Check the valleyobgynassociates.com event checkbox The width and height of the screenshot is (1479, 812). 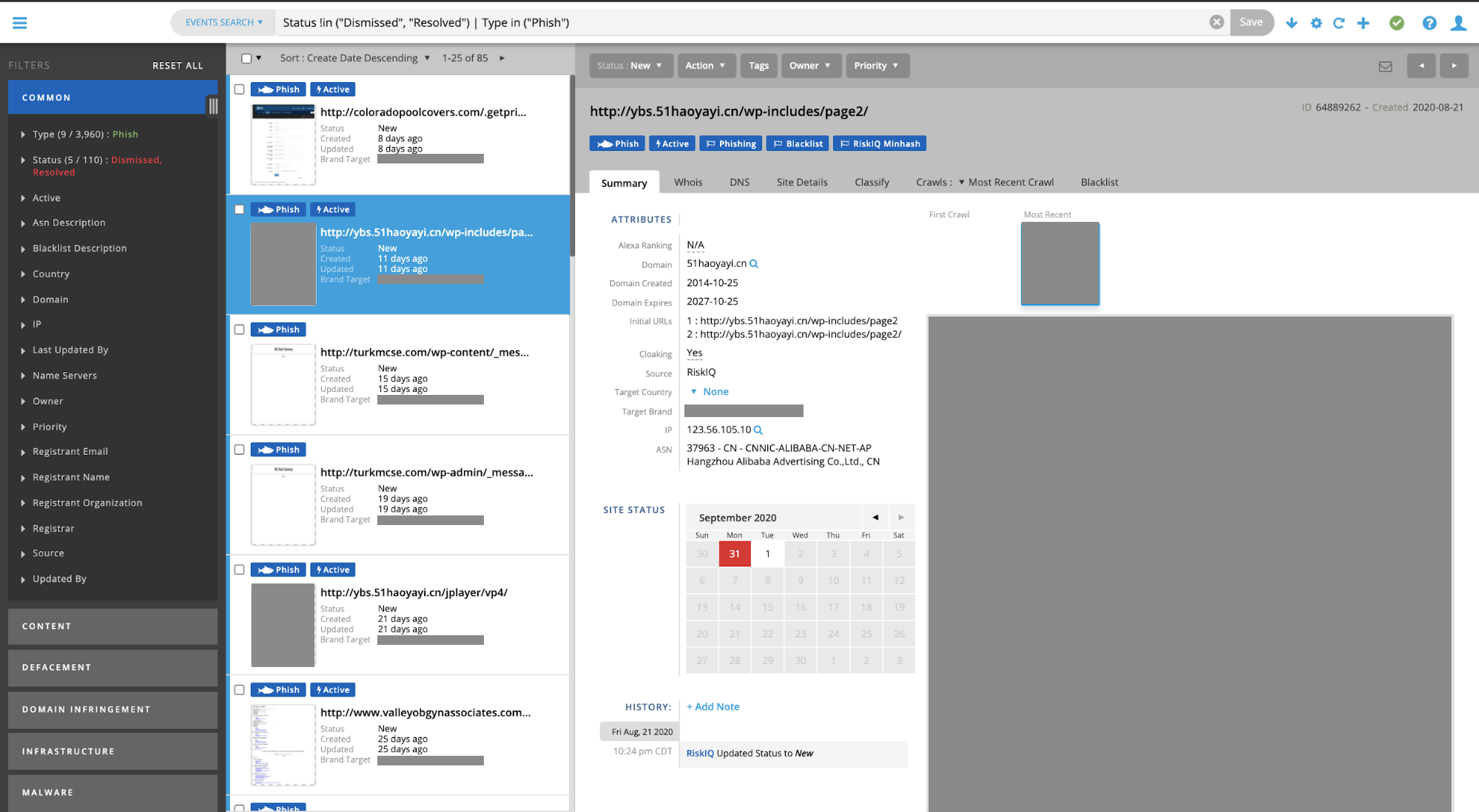(239, 690)
